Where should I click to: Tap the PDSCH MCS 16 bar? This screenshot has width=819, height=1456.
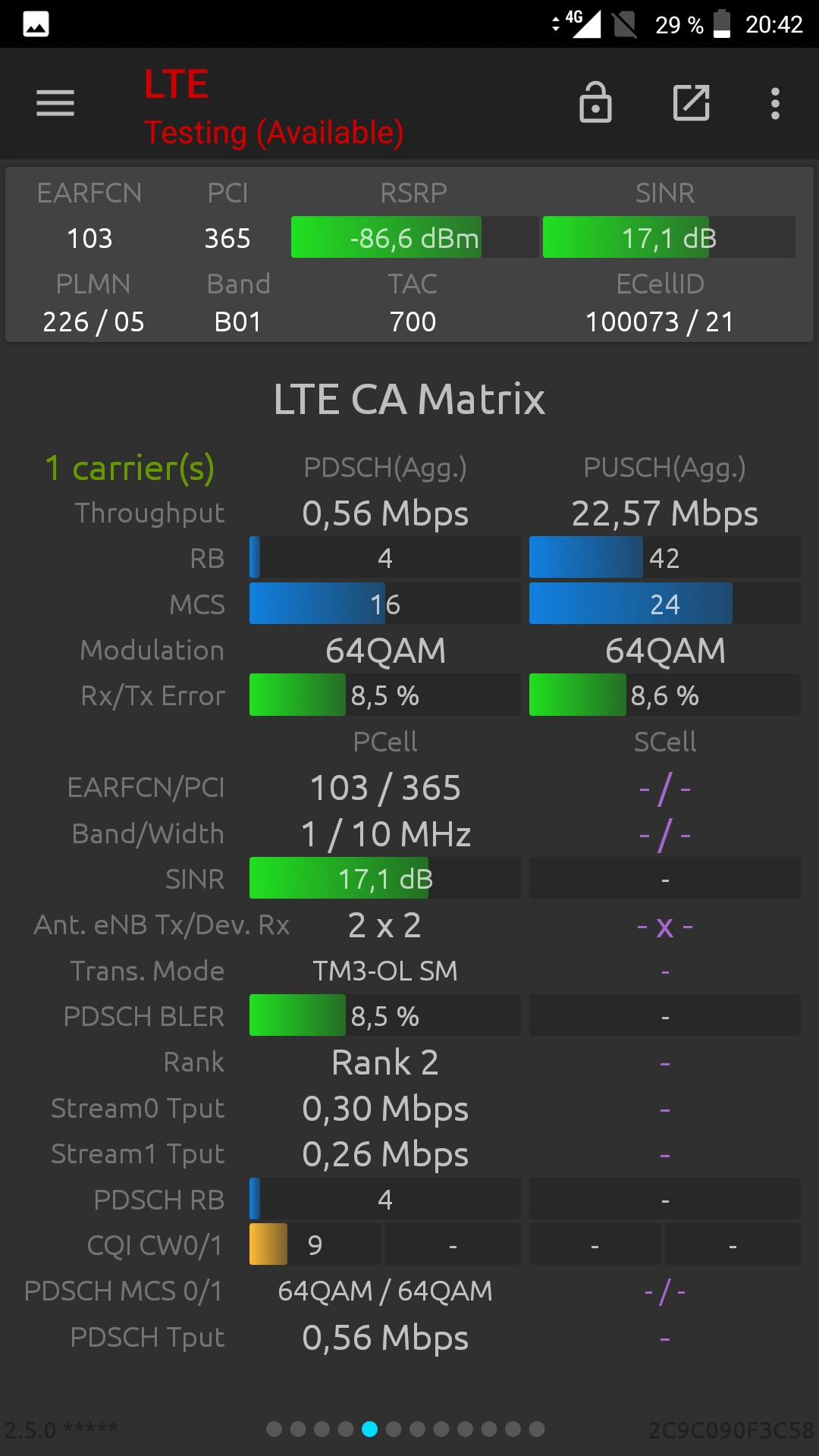pos(385,604)
